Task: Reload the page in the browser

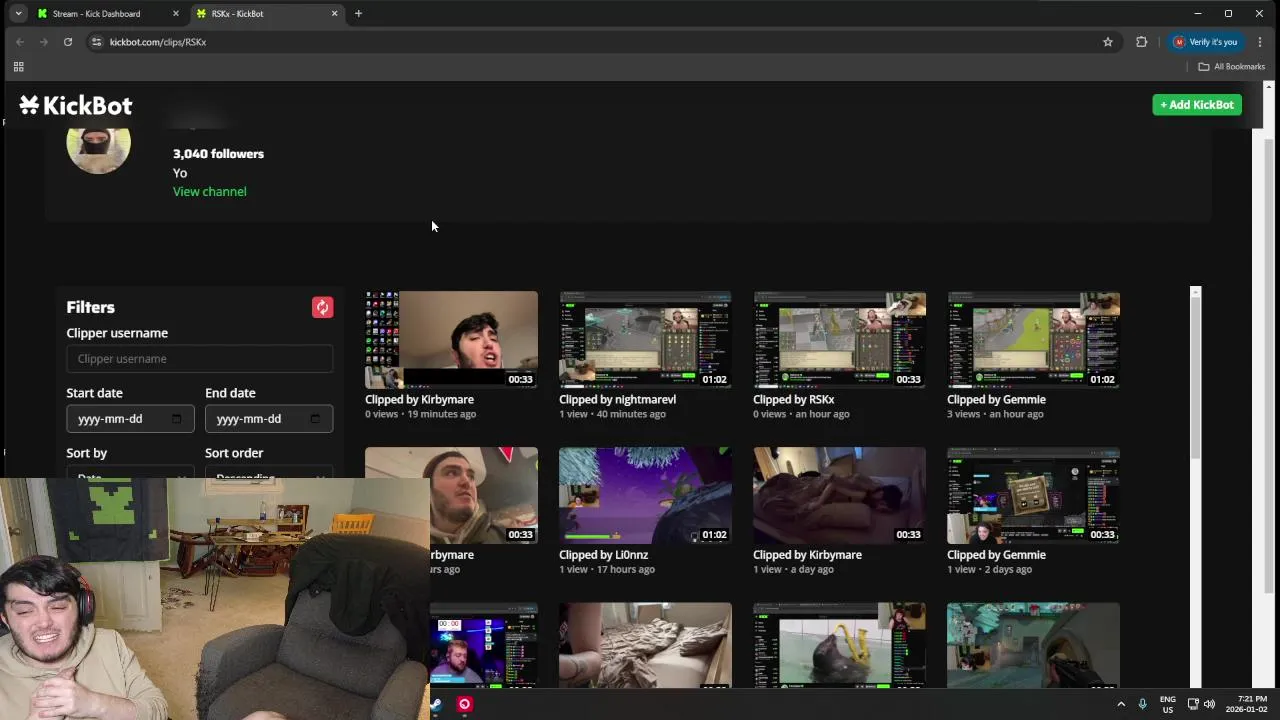Action: pyautogui.click(x=68, y=42)
